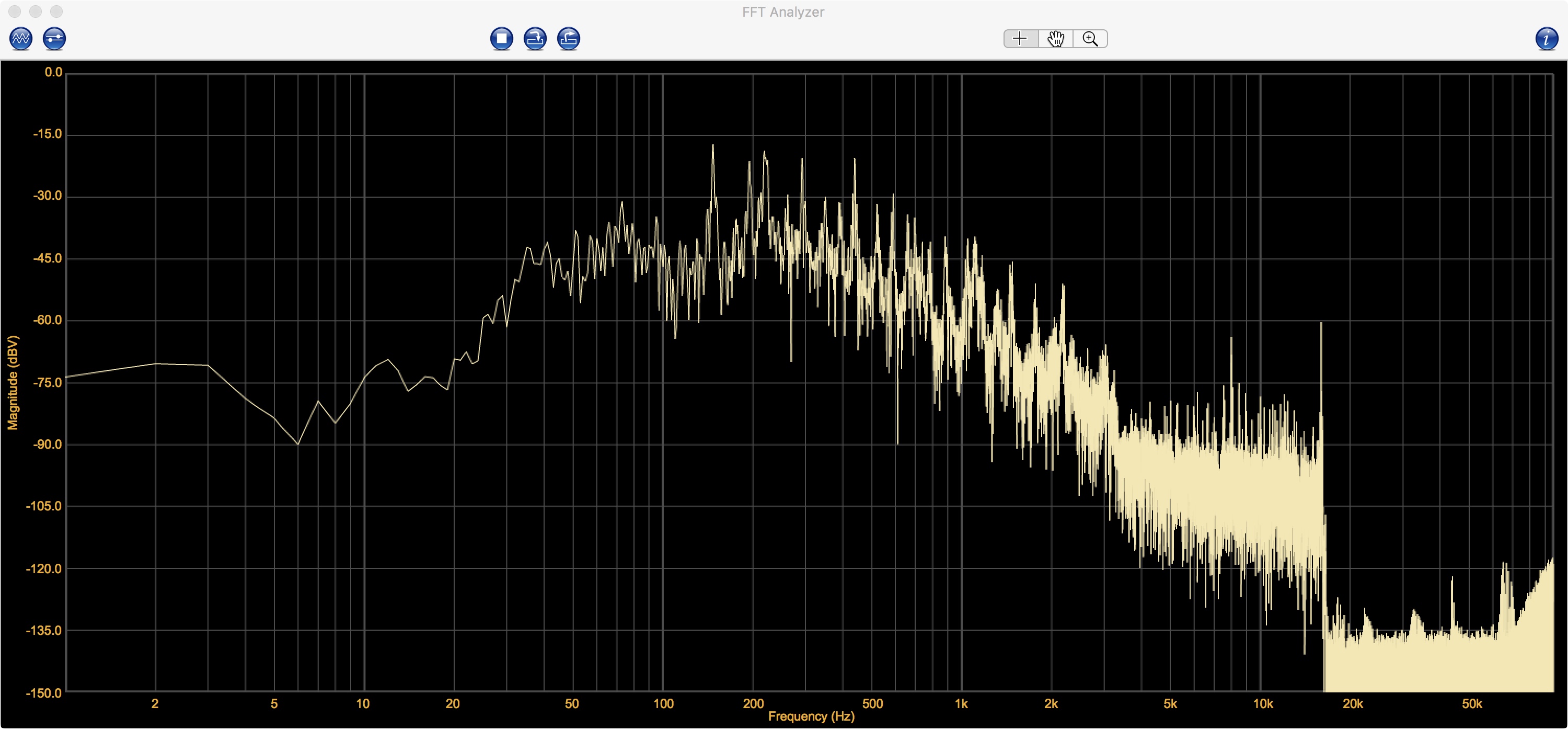The image size is (1568, 729).
Task: Stop the FFT acquisition
Action: click(502, 38)
